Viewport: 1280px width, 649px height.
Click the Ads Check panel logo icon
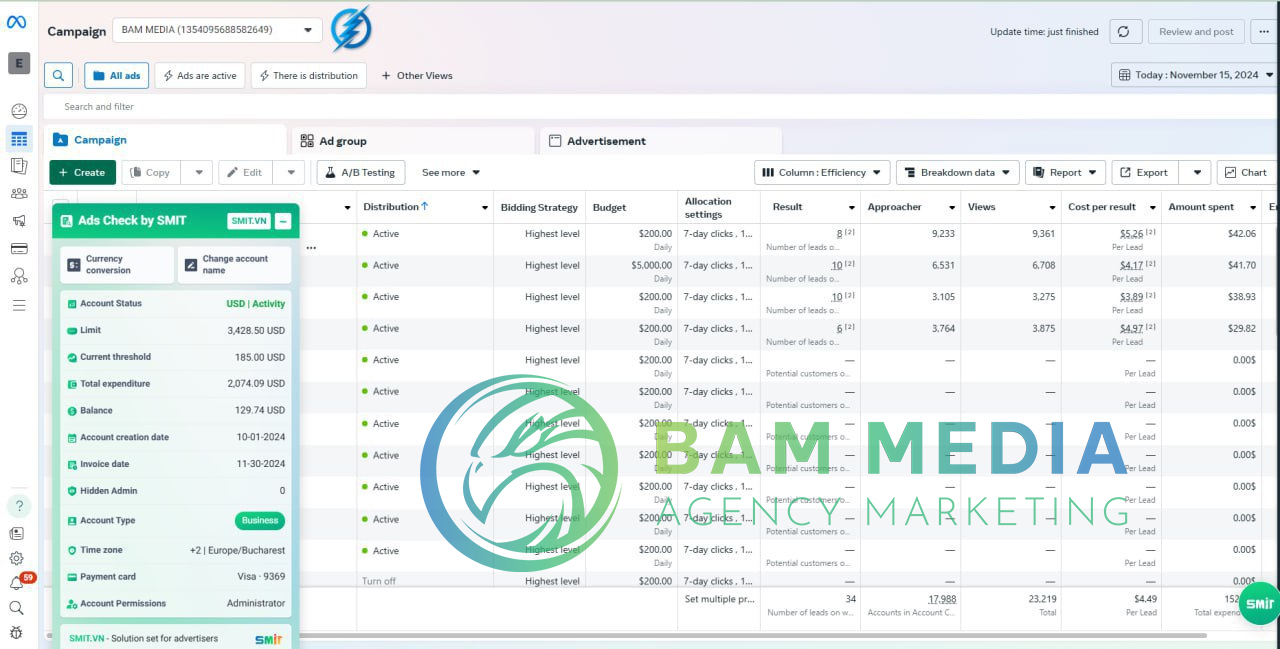[x=66, y=221]
